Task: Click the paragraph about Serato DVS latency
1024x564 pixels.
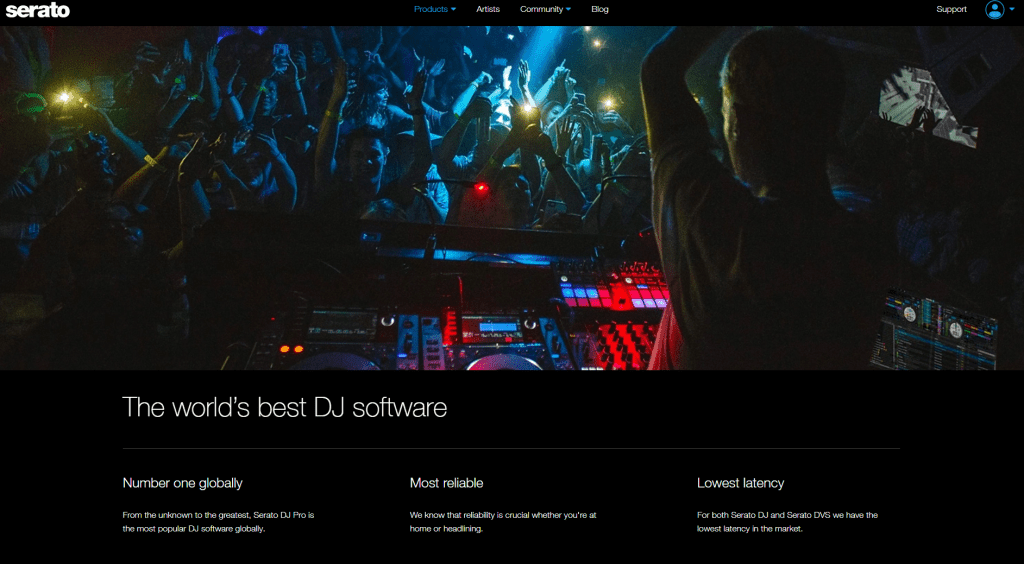Action: 788,522
